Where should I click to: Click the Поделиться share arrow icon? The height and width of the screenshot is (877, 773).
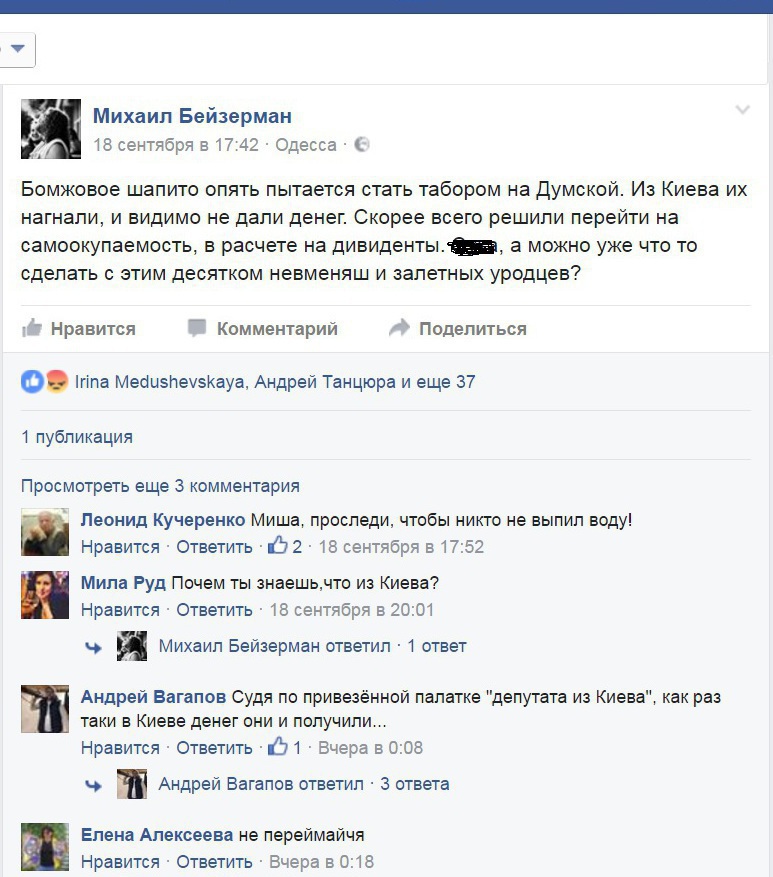(399, 328)
